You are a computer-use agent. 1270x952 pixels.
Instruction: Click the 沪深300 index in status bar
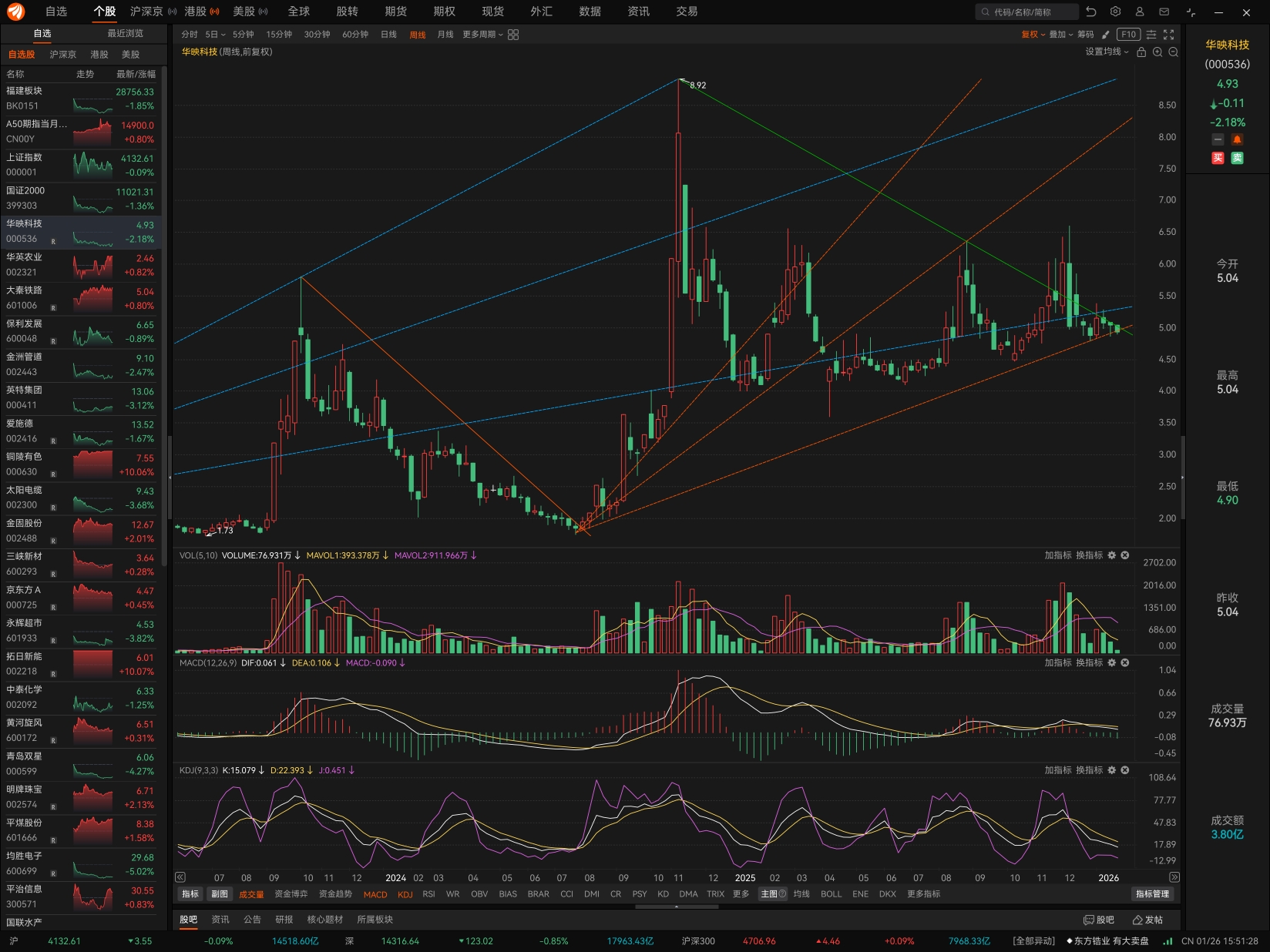click(x=698, y=941)
